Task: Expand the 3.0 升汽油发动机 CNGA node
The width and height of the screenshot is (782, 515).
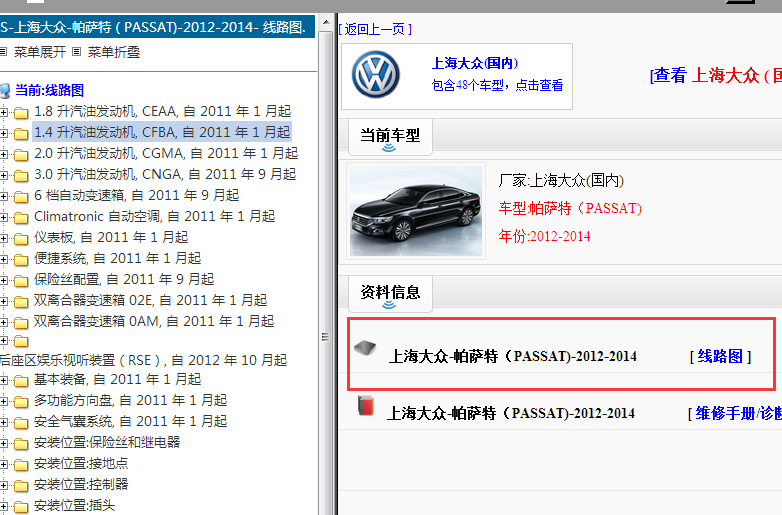Action: pyautogui.click(x=3, y=175)
